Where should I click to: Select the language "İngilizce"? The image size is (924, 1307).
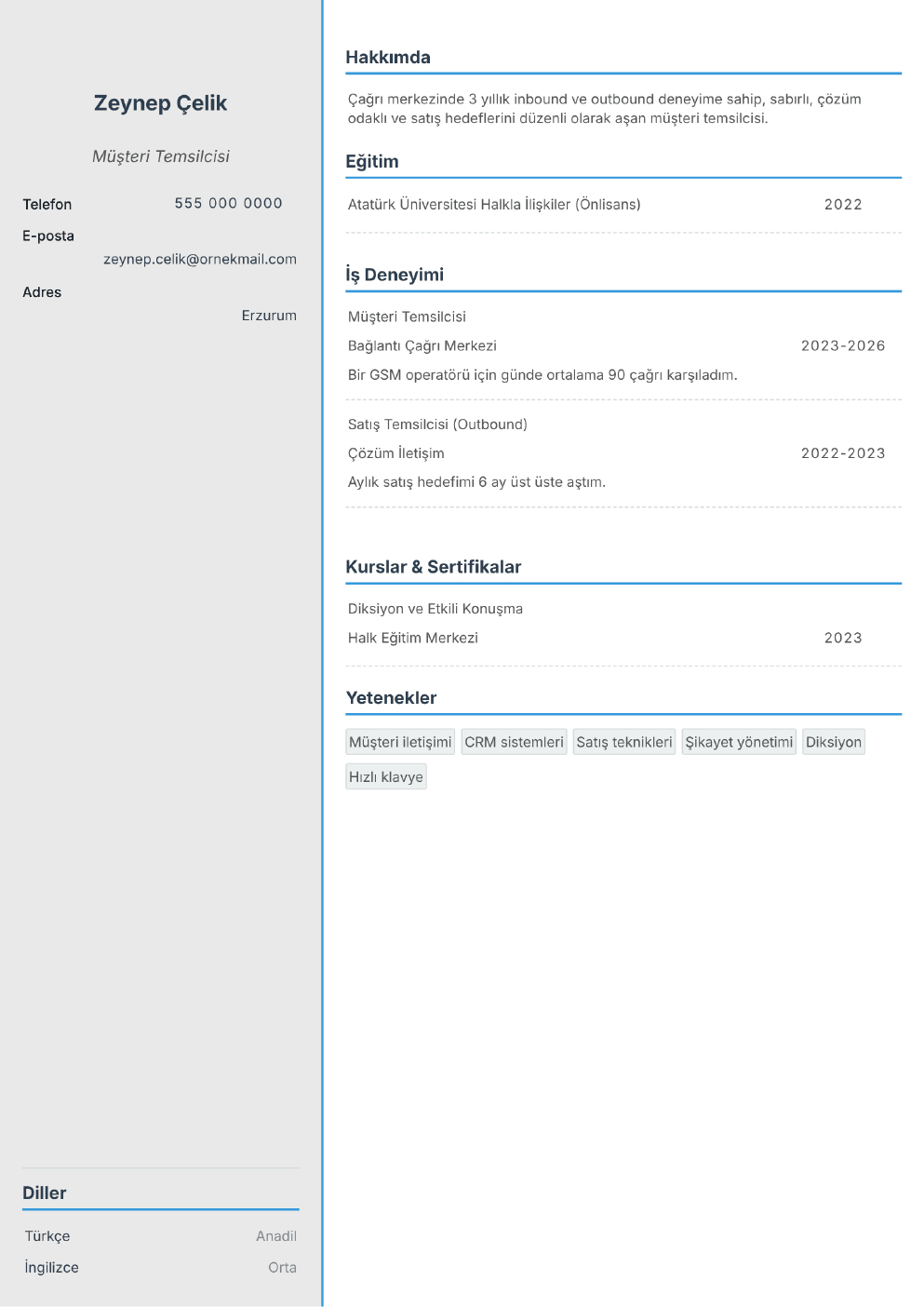click(x=52, y=1268)
